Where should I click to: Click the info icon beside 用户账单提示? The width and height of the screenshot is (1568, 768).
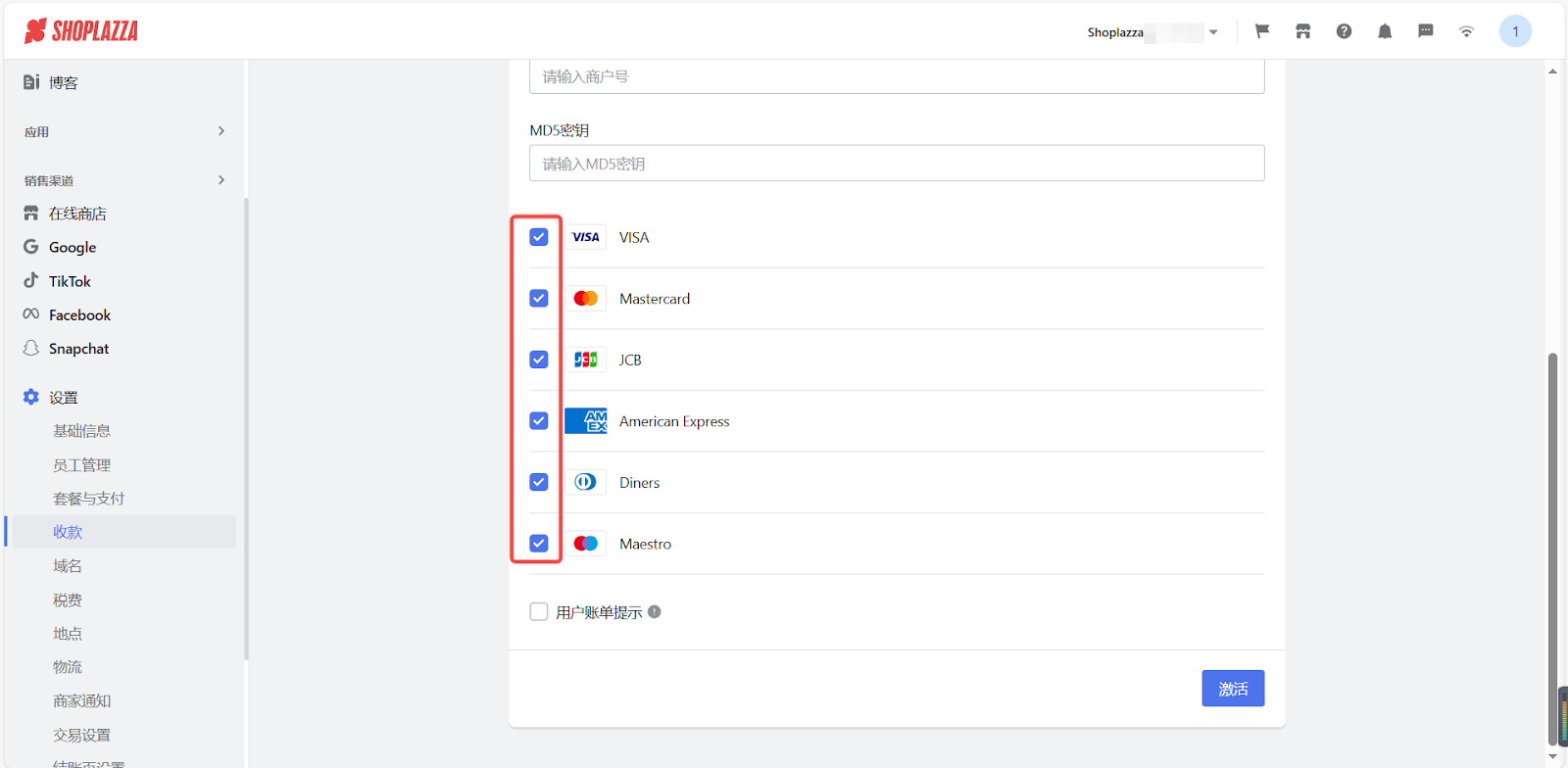click(655, 611)
